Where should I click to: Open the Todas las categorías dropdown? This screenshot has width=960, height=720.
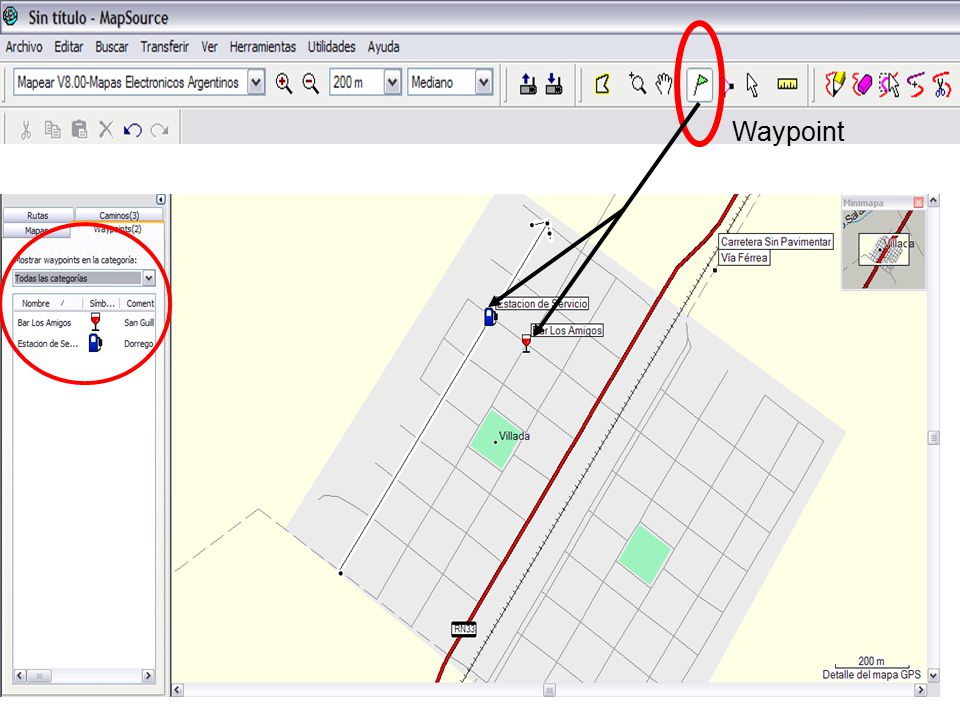click(149, 279)
